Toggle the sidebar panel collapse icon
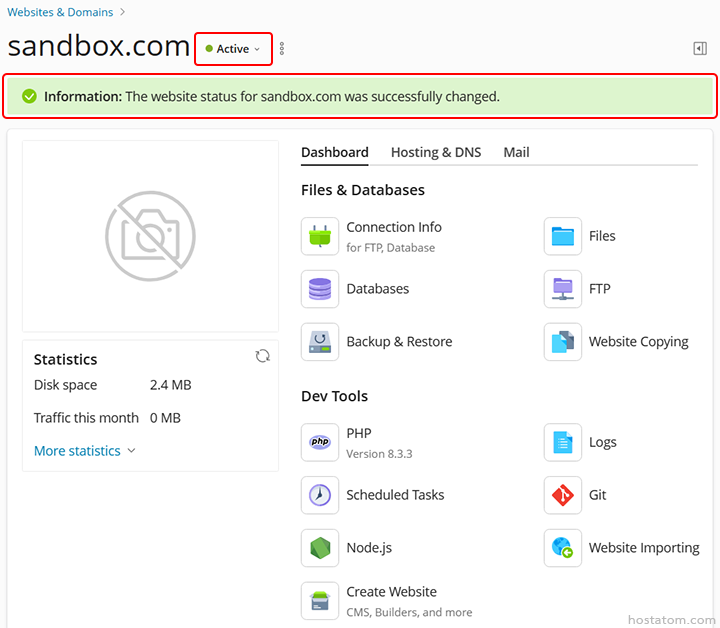 click(700, 48)
